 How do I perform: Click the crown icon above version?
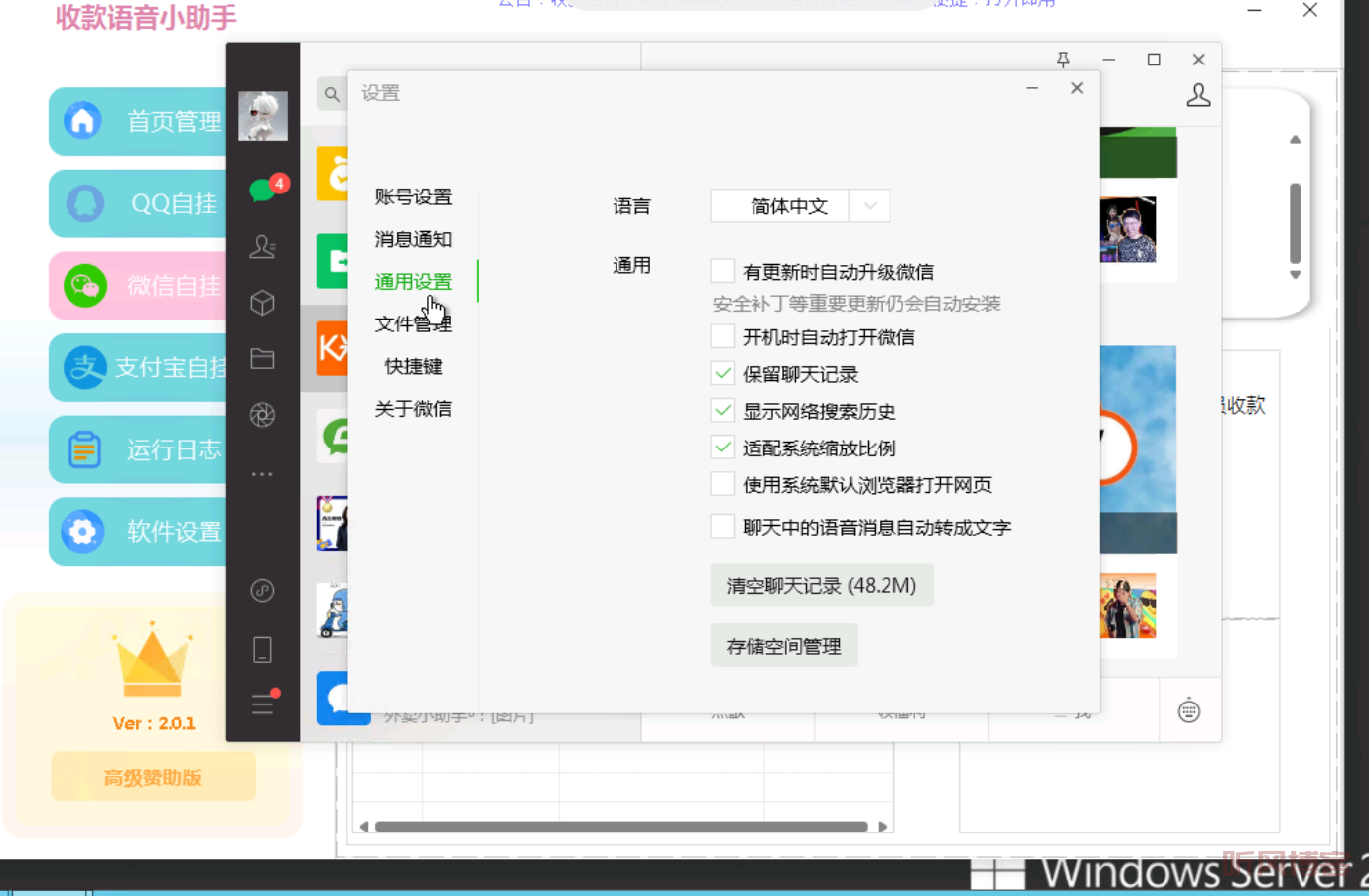(x=152, y=659)
